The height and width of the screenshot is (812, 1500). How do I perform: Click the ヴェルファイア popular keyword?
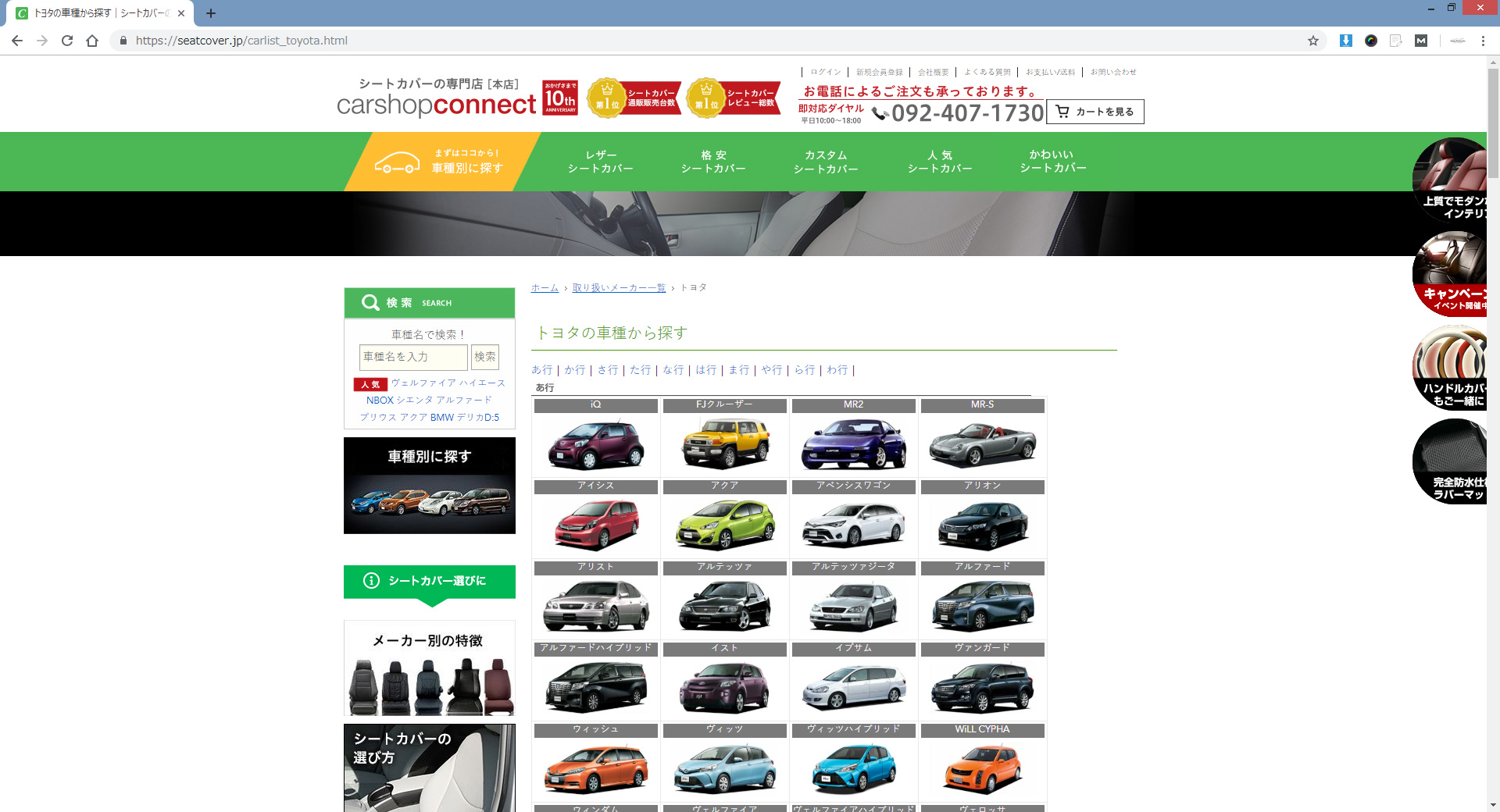[423, 383]
